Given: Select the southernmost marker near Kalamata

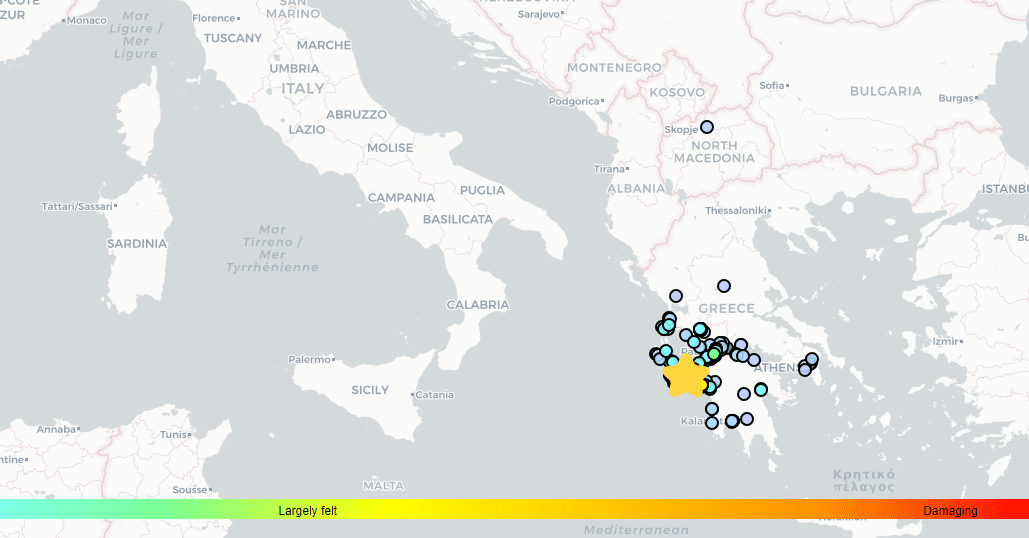Looking at the screenshot, I should click(x=712, y=423).
